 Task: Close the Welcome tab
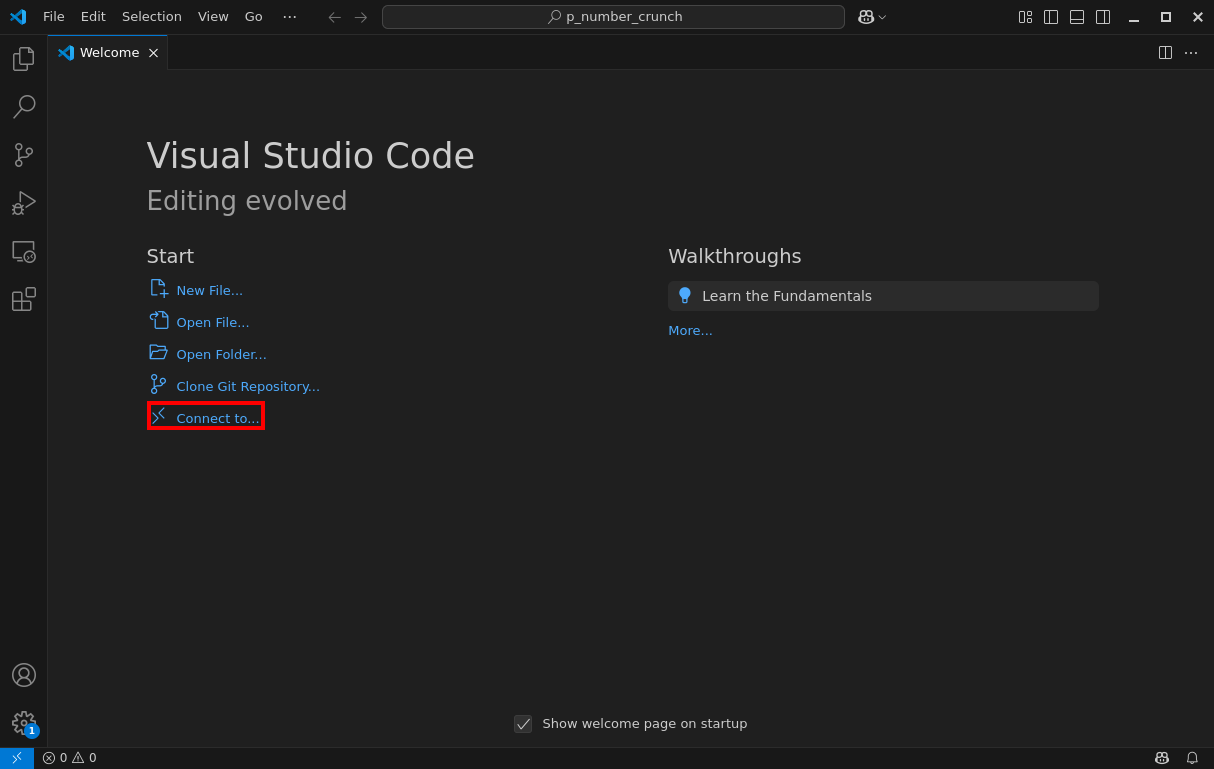[x=153, y=53]
